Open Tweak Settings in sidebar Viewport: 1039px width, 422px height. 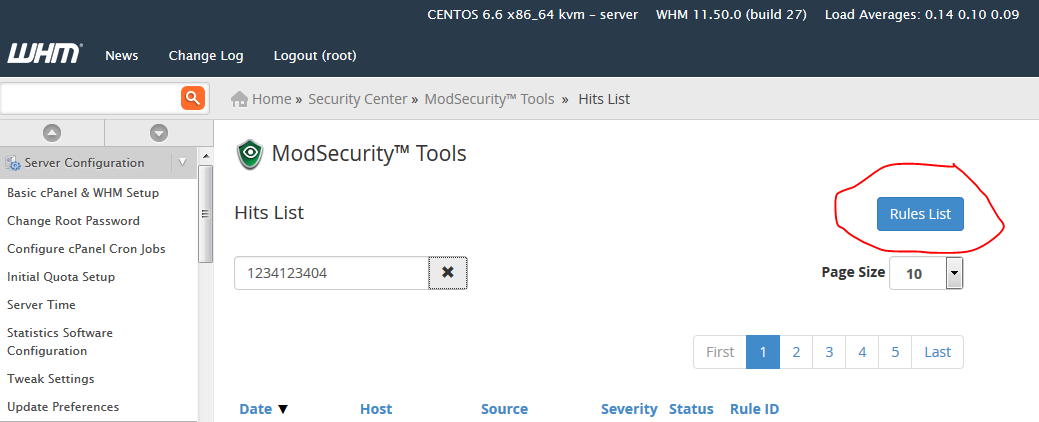tap(51, 379)
